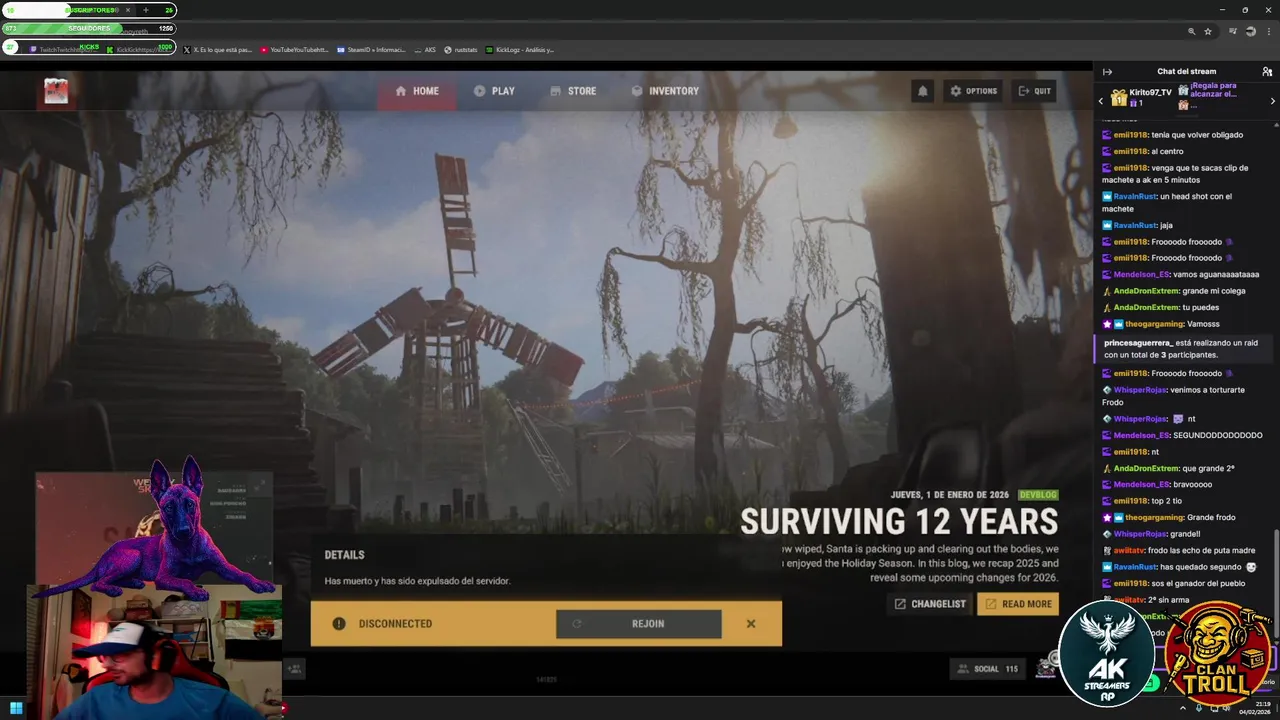1280x720 pixels.
Task: Open the SteamID bookmark
Action: pos(371,49)
